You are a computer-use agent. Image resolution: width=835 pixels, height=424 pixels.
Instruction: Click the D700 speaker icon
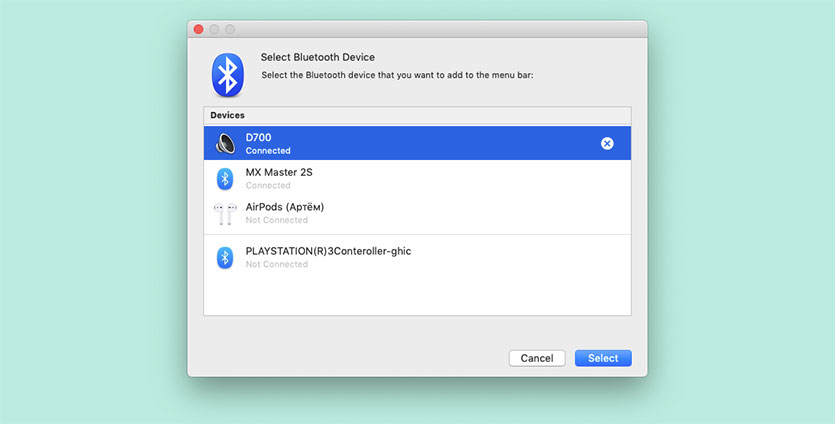[225, 143]
